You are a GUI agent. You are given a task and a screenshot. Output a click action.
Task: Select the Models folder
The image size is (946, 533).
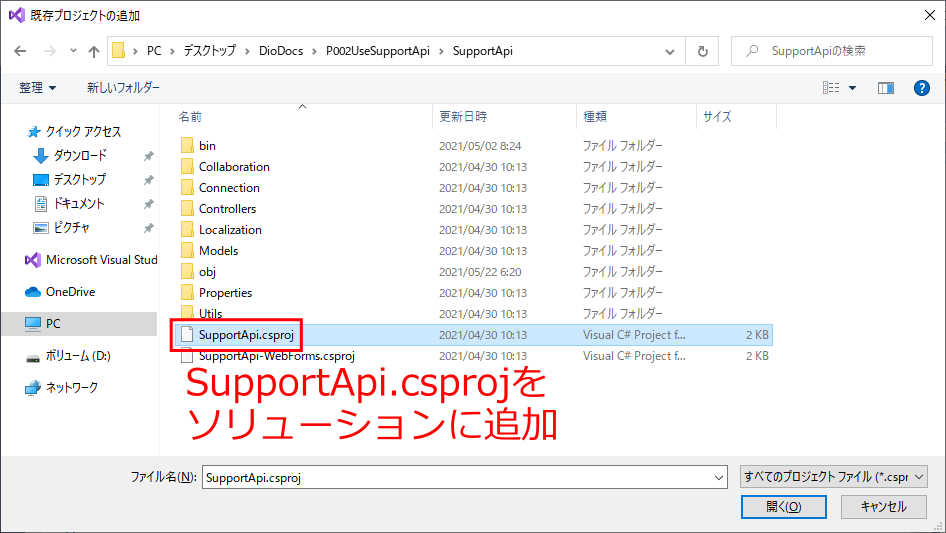point(218,251)
